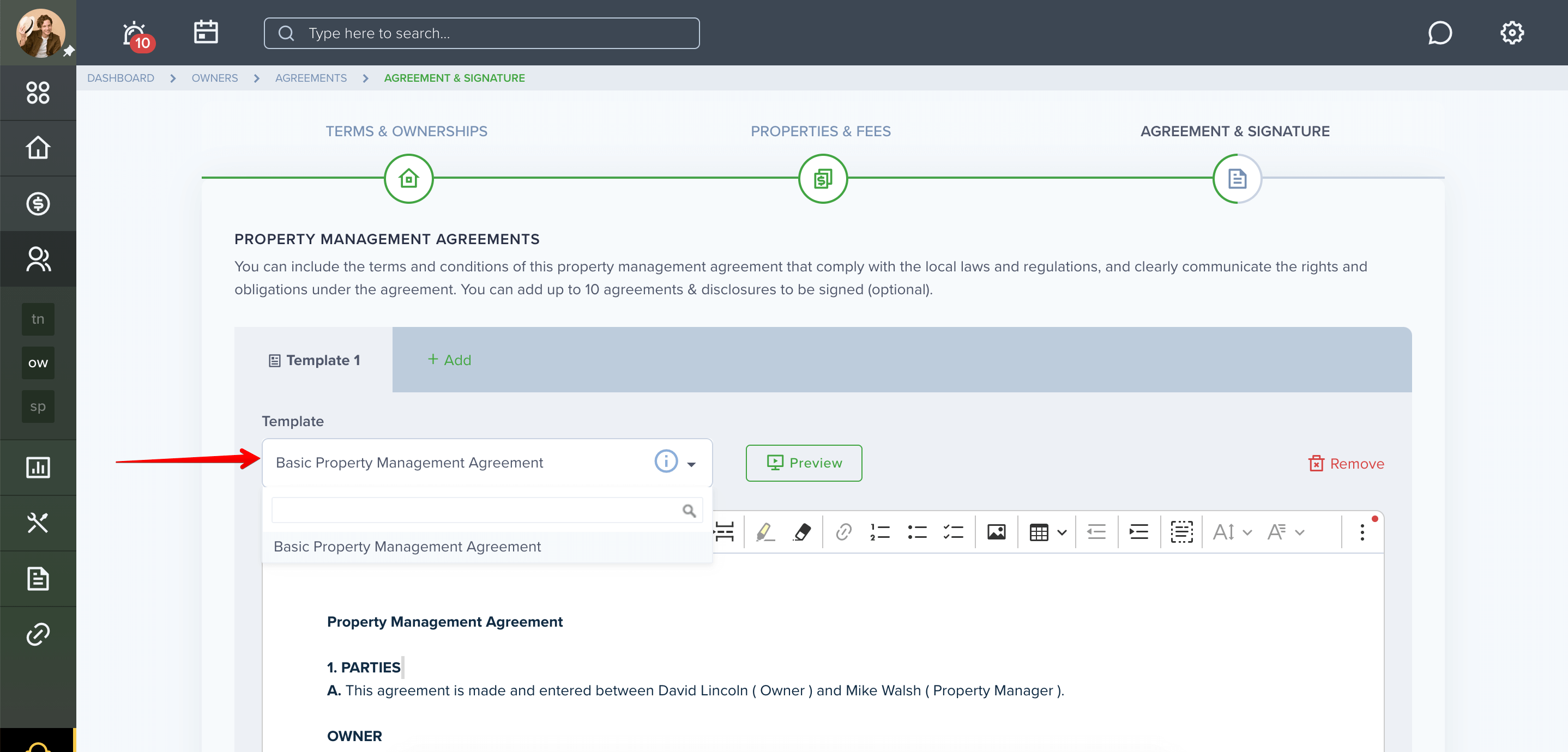Image resolution: width=1568 pixels, height=752 pixels.
Task: Apply numbered list formatting
Action: pyautogui.click(x=880, y=532)
